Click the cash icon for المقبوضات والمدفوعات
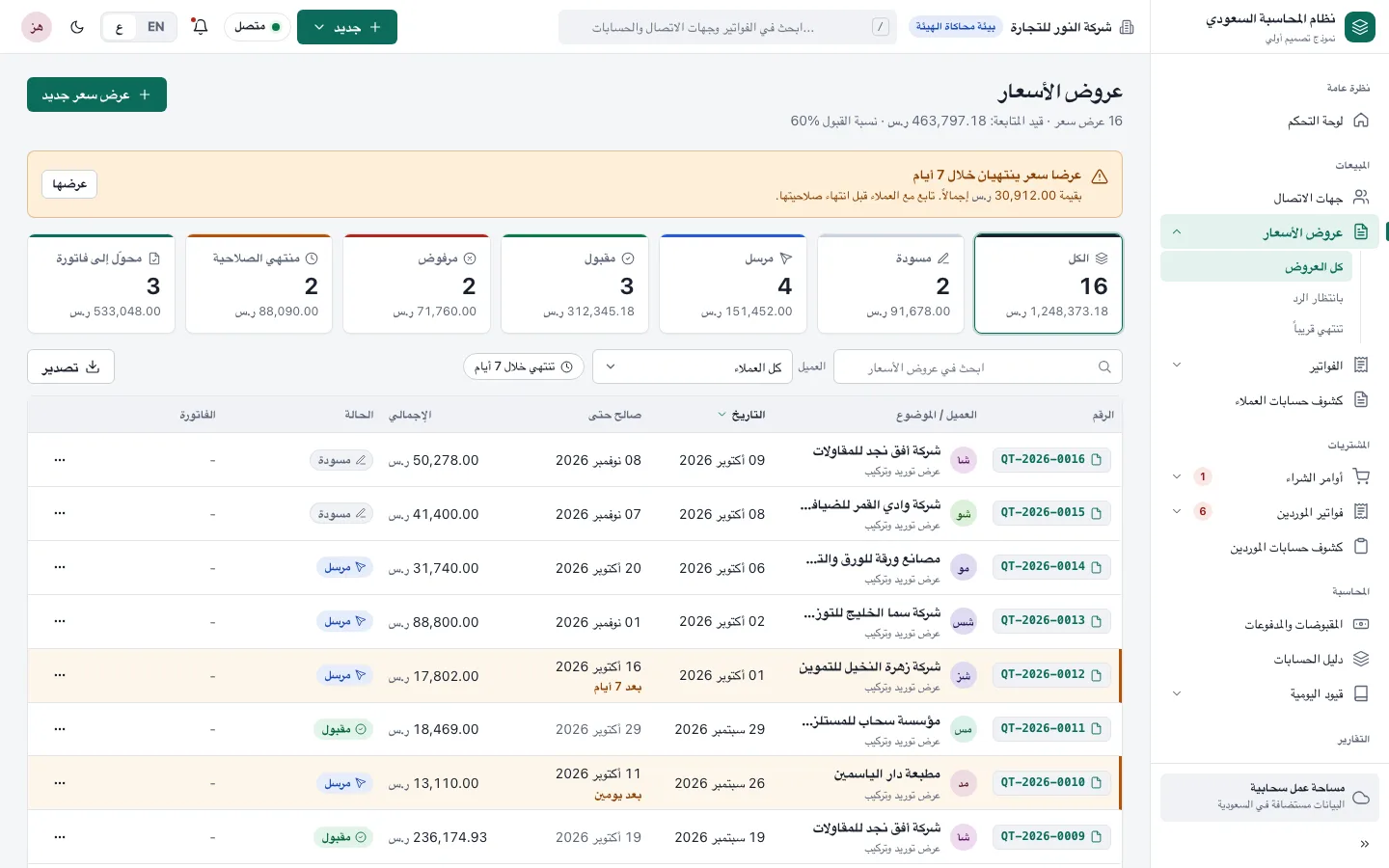The width and height of the screenshot is (1389, 868). pyautogui.click(x=1361, y=624)
